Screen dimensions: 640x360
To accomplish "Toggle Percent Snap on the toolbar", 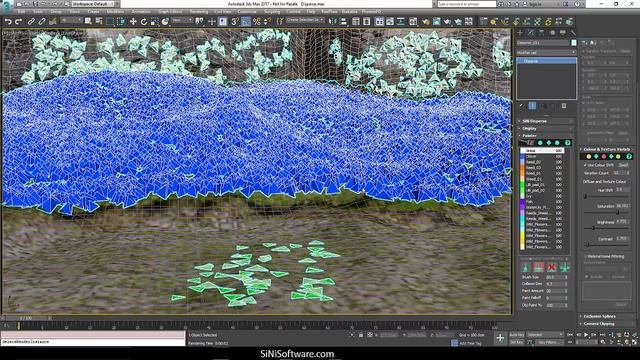I will click(x=256, y=21).
